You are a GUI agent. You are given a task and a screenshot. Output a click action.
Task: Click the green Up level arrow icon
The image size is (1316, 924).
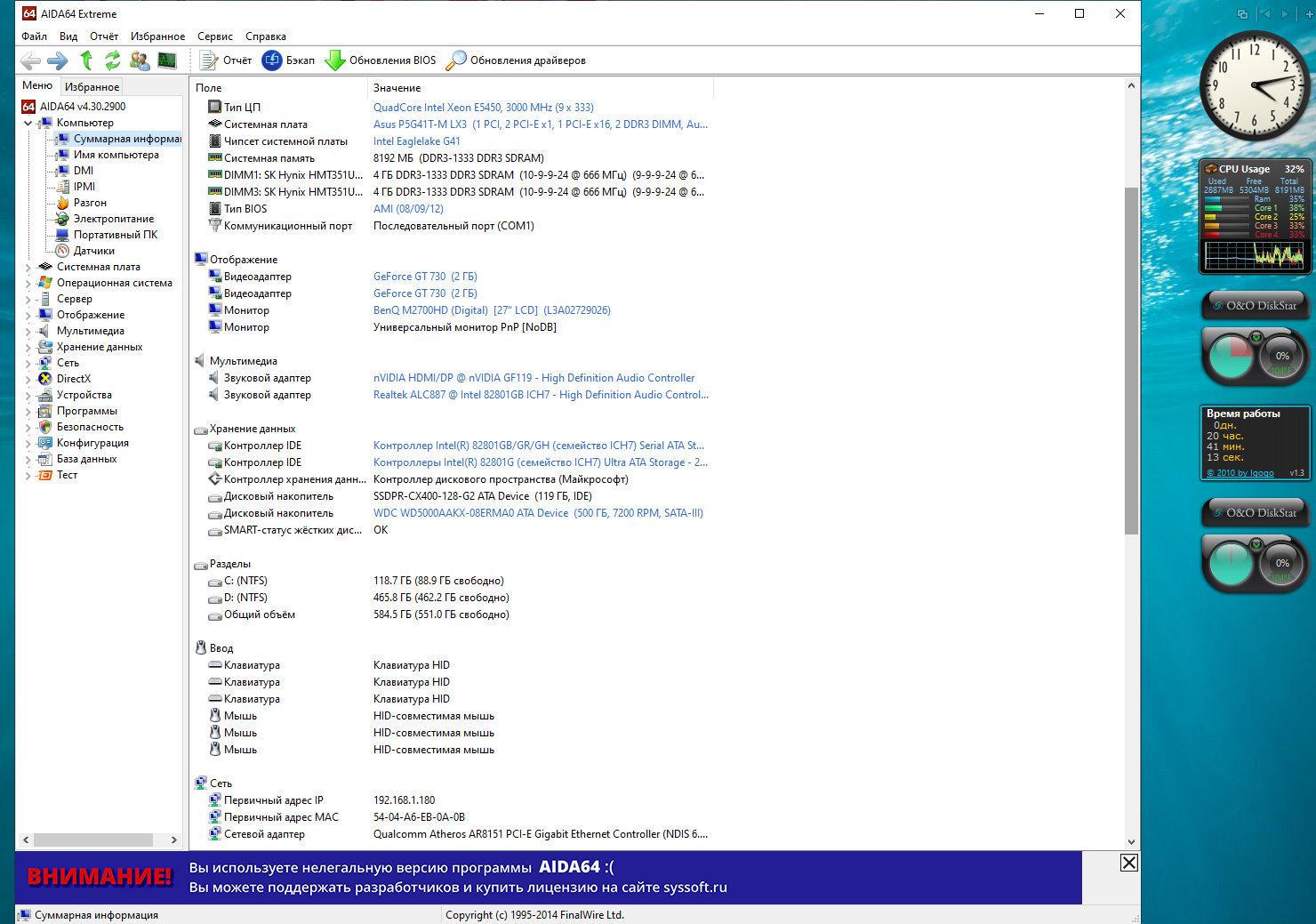pos(86,60)
